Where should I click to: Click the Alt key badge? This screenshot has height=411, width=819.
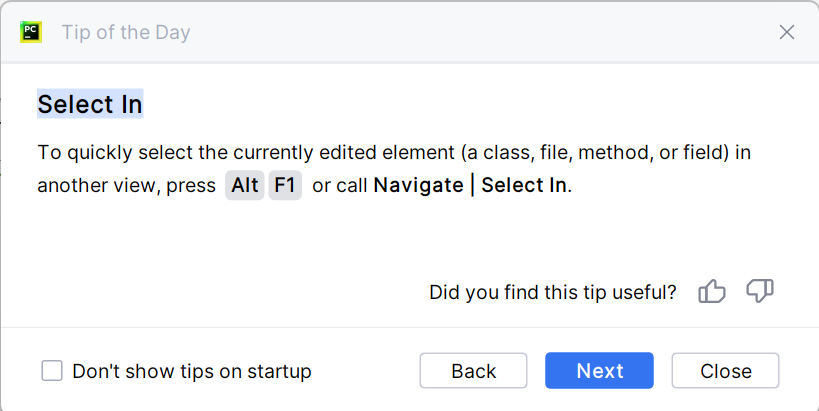pyautogui.click(x=245, y=185)
